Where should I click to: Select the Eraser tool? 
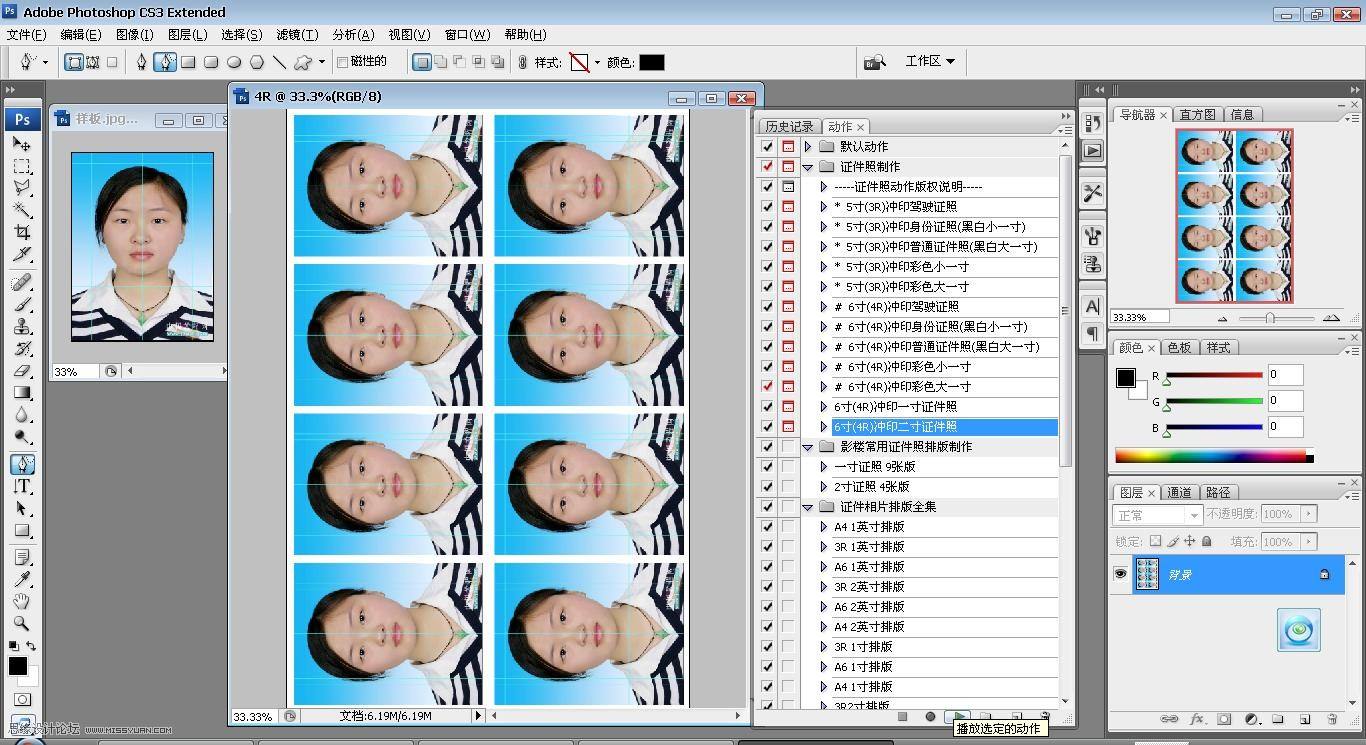(x=22, y=371)
